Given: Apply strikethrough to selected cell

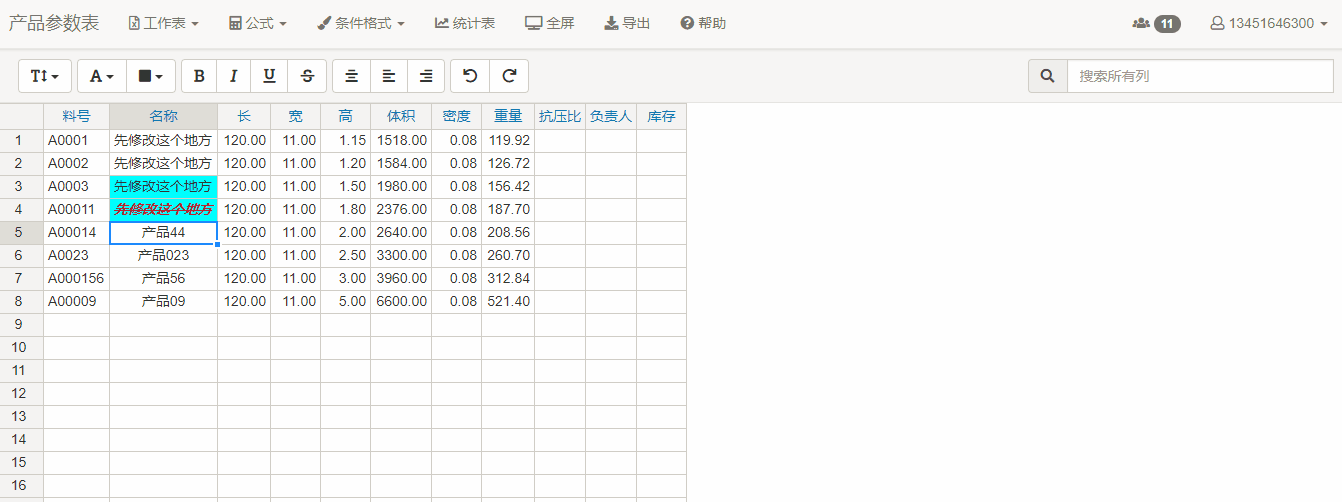Looking at the screenshot, I should 307,76.
